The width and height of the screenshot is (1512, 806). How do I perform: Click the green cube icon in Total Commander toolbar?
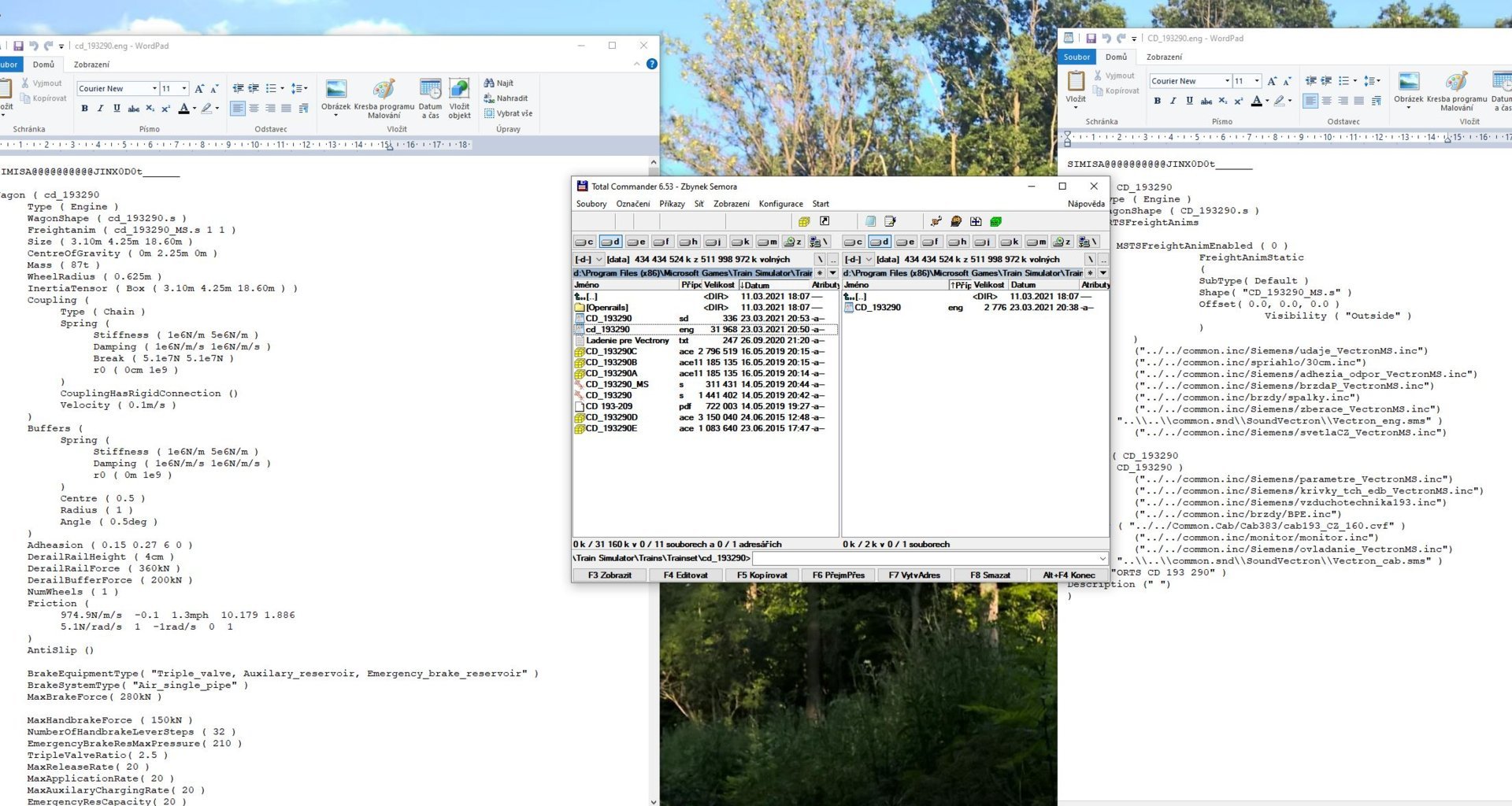point(995,222)
